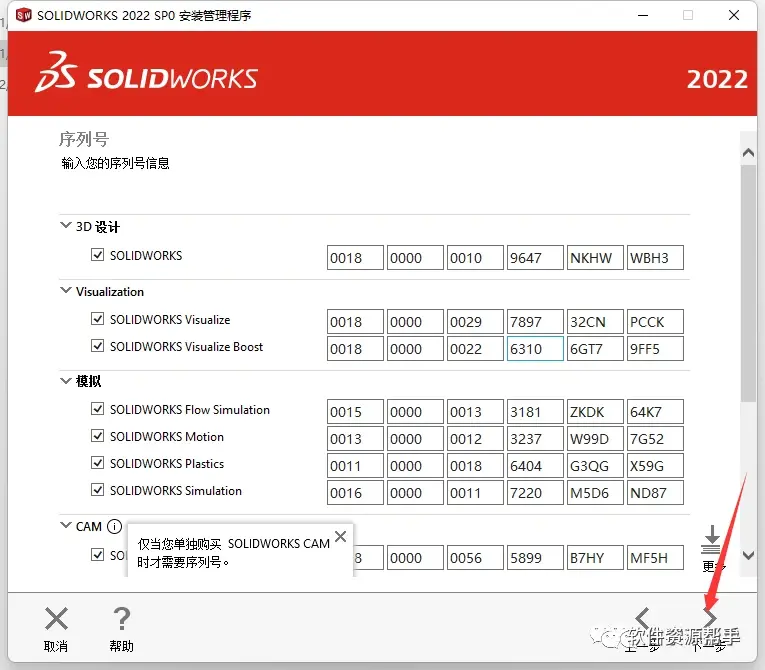Close the SOLIDWORKS CAM tooltip popup

click(341, 537)
